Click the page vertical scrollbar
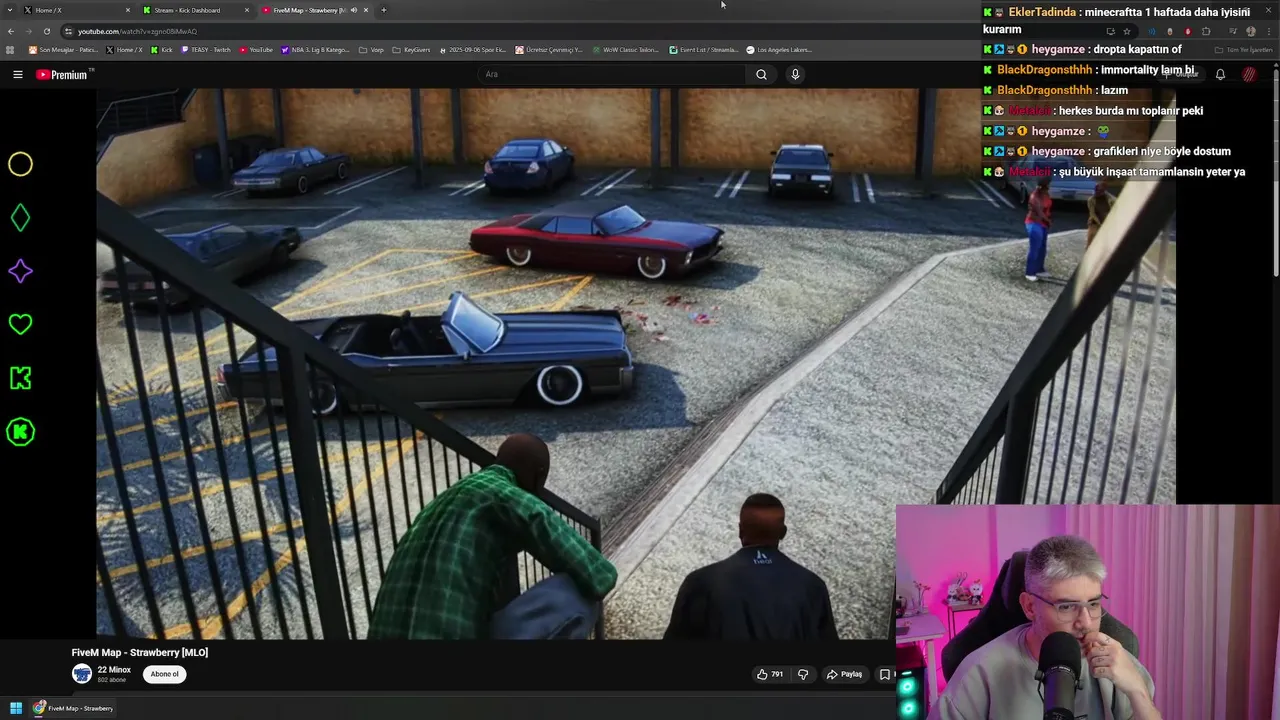1280x720 pixels. (1276, 170)
